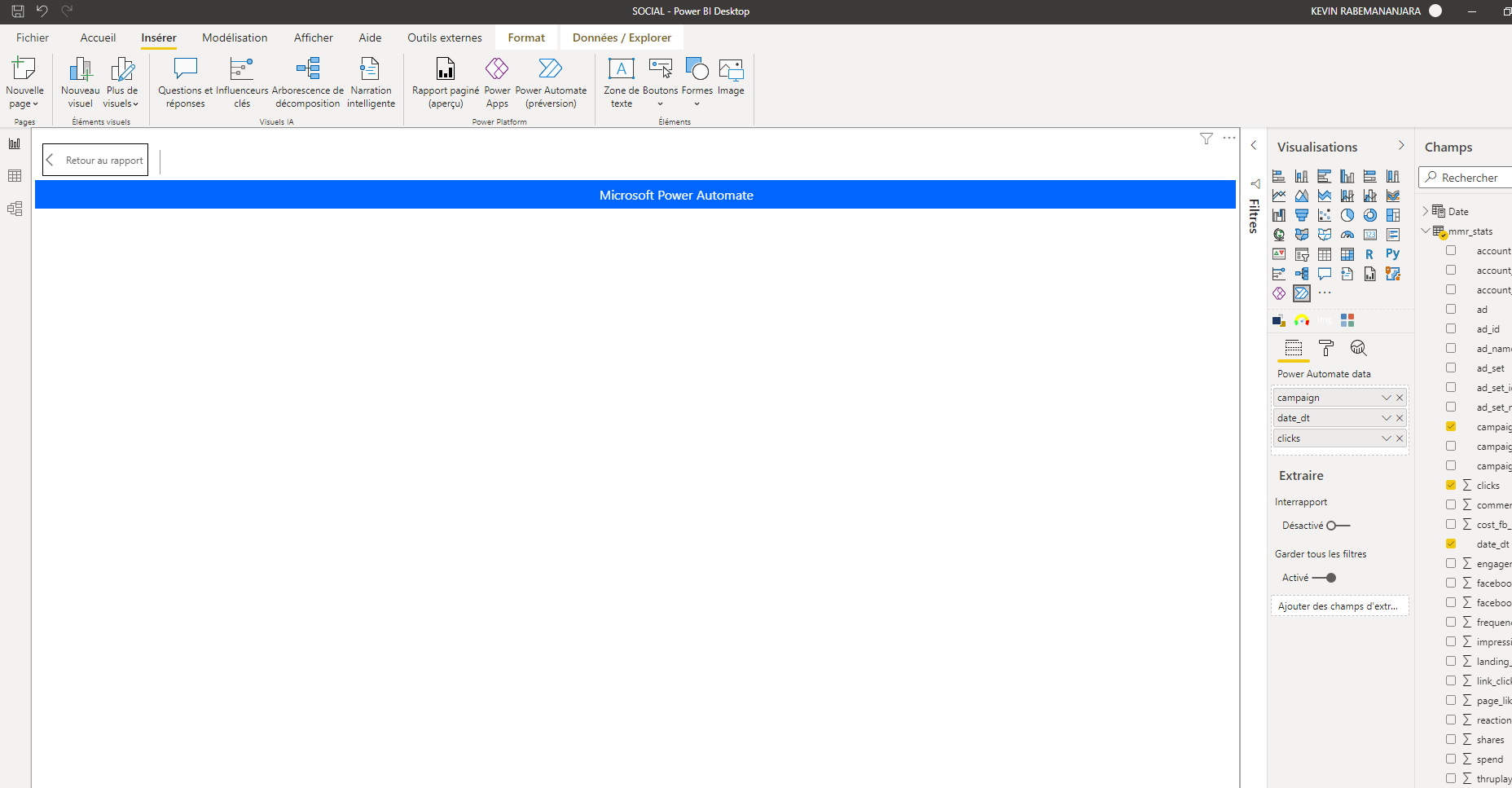Choose the scatter chart visual
This screenshot has width=1512, height=788.
1325,215
